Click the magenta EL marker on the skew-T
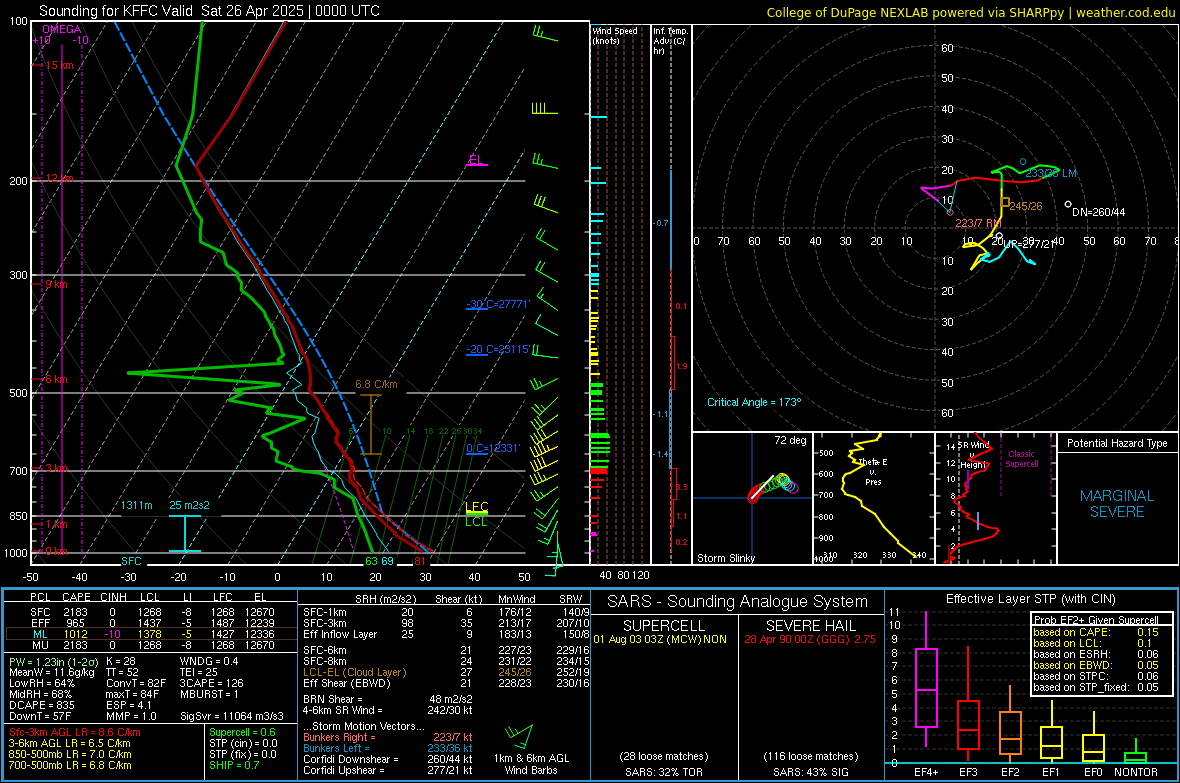The height and width of the screenshot is (783, 1180). pos(476,160)
